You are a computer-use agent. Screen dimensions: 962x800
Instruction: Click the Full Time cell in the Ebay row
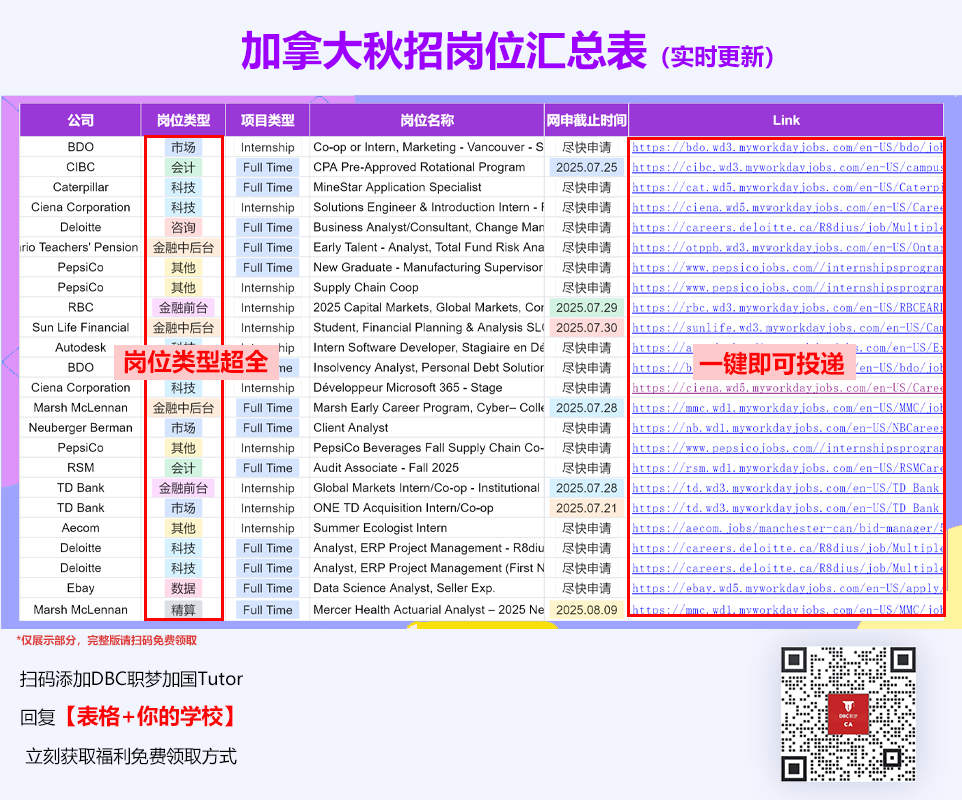(x=267, y=588)
